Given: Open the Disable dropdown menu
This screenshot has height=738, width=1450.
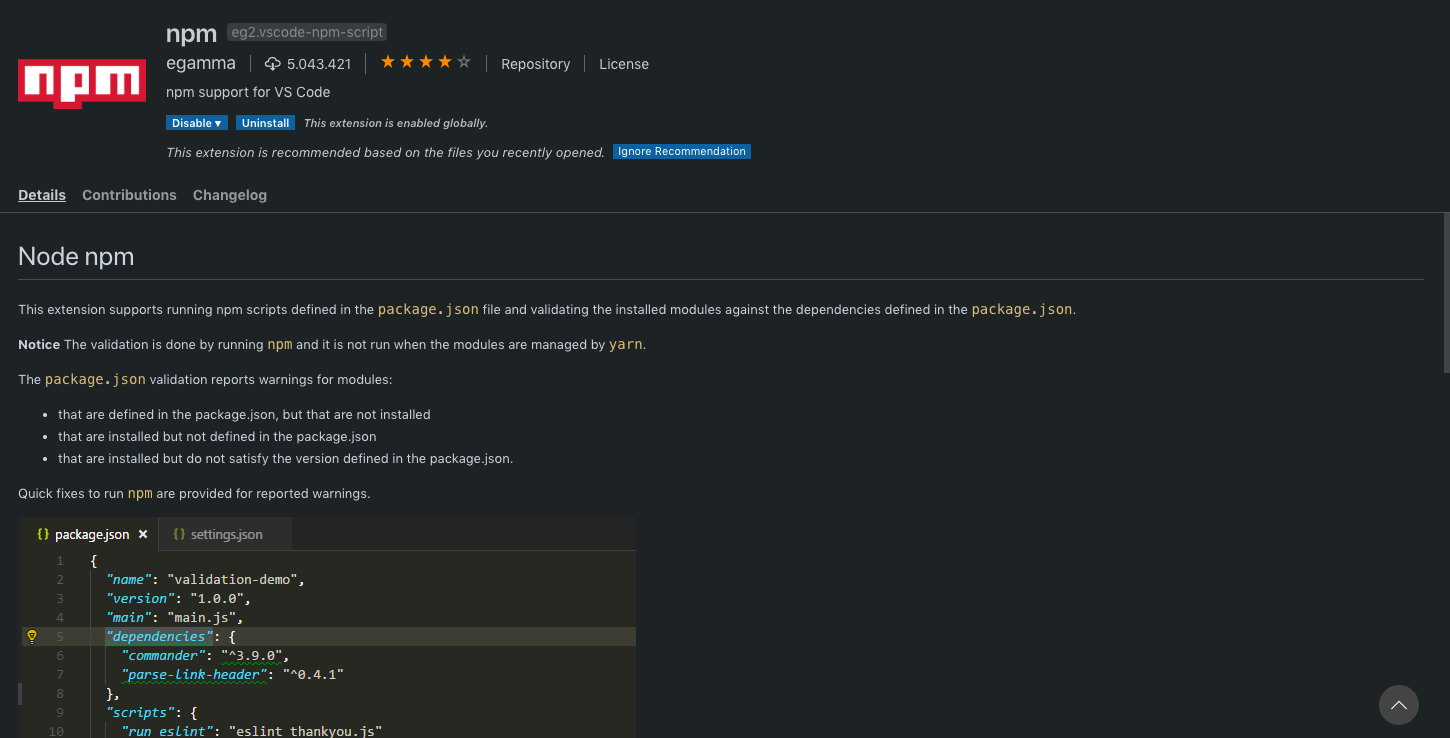Looking at the screenshot, I should click(x=196, y=122).
